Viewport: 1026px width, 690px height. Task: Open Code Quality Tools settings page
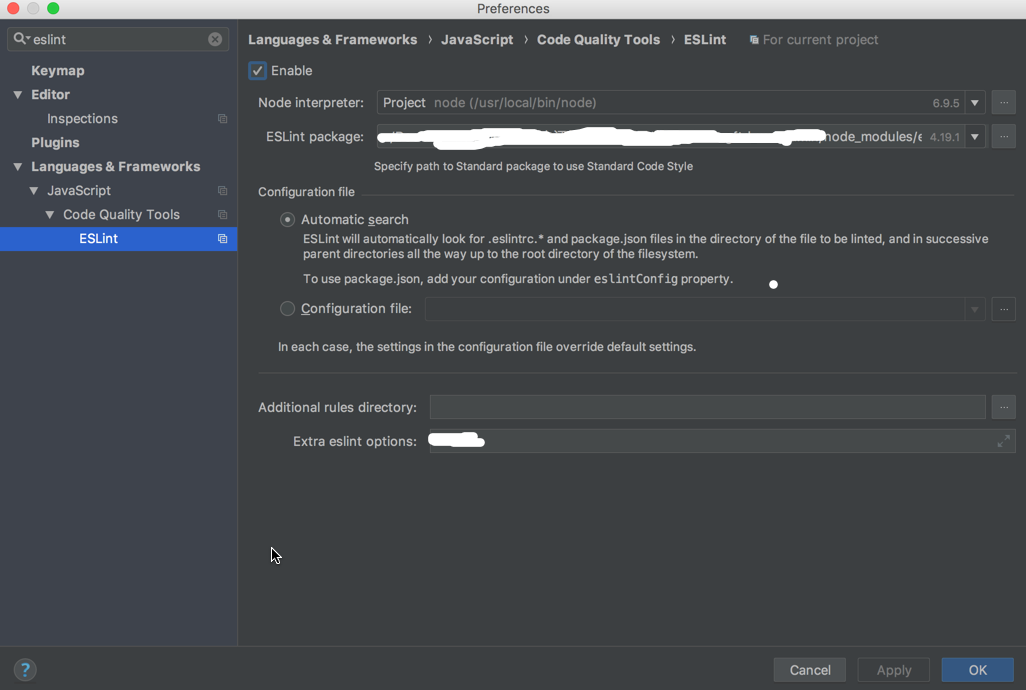click(x=121, y=215)
